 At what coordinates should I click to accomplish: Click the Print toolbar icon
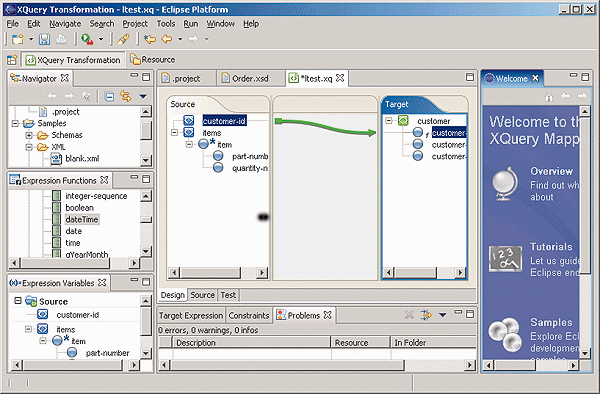[x=61, y=39]
